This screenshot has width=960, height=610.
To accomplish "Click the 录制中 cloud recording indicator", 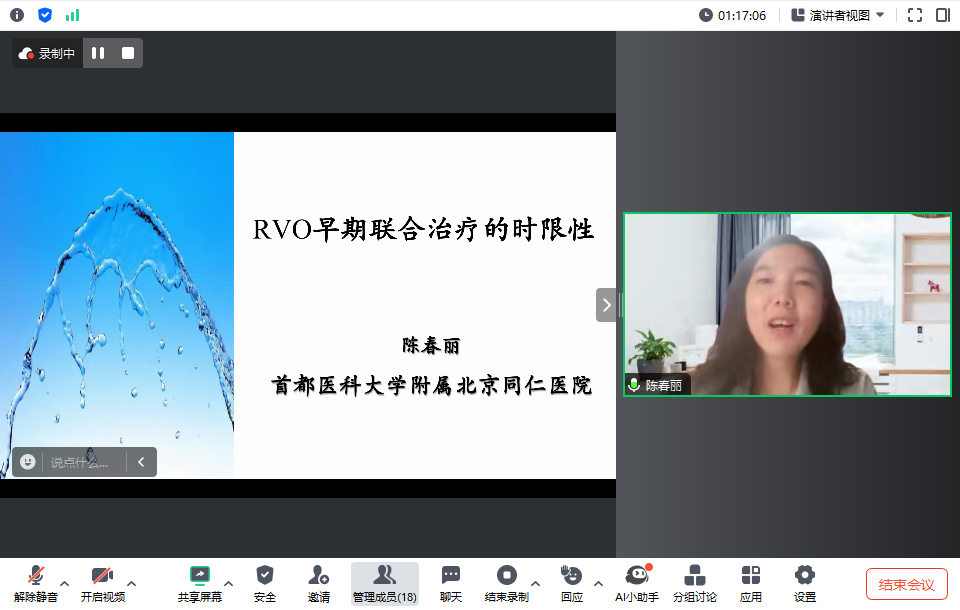I will [47, 53].
